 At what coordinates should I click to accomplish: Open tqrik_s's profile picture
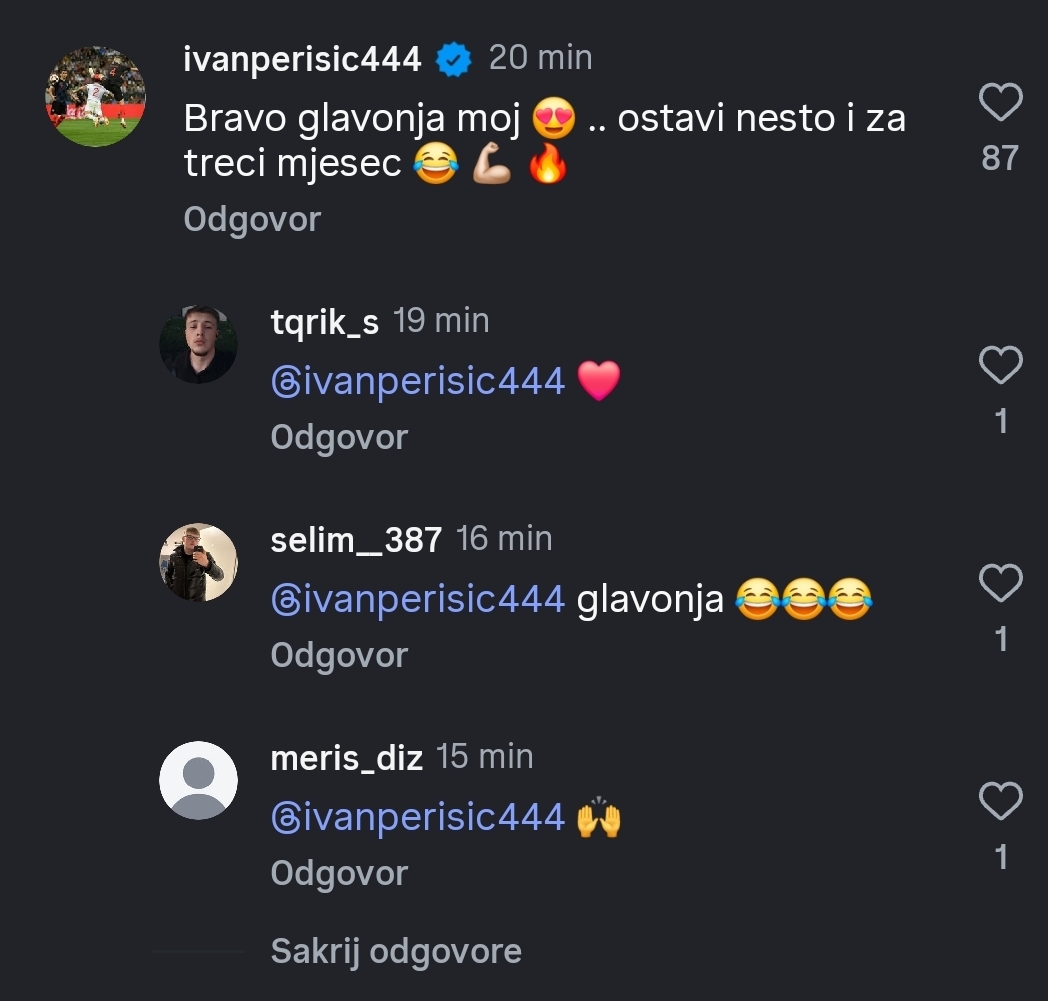click(198, 344)
